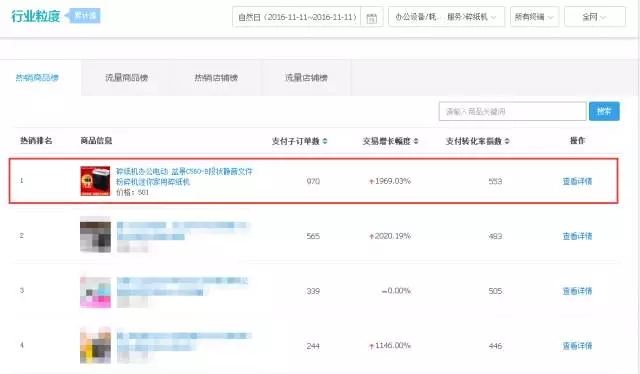Switch to the 流量店铺榜 tab
The height and width of the screenshot is (374, 640).
tap(306, 78)
